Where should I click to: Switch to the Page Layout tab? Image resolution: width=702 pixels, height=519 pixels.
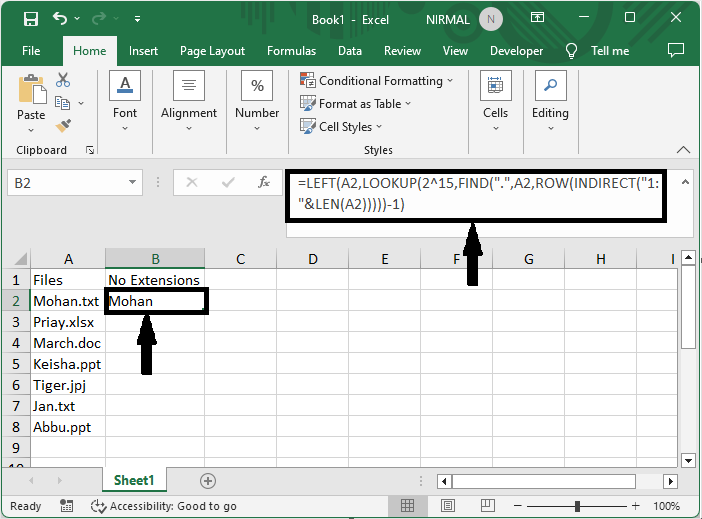[212, 51]
